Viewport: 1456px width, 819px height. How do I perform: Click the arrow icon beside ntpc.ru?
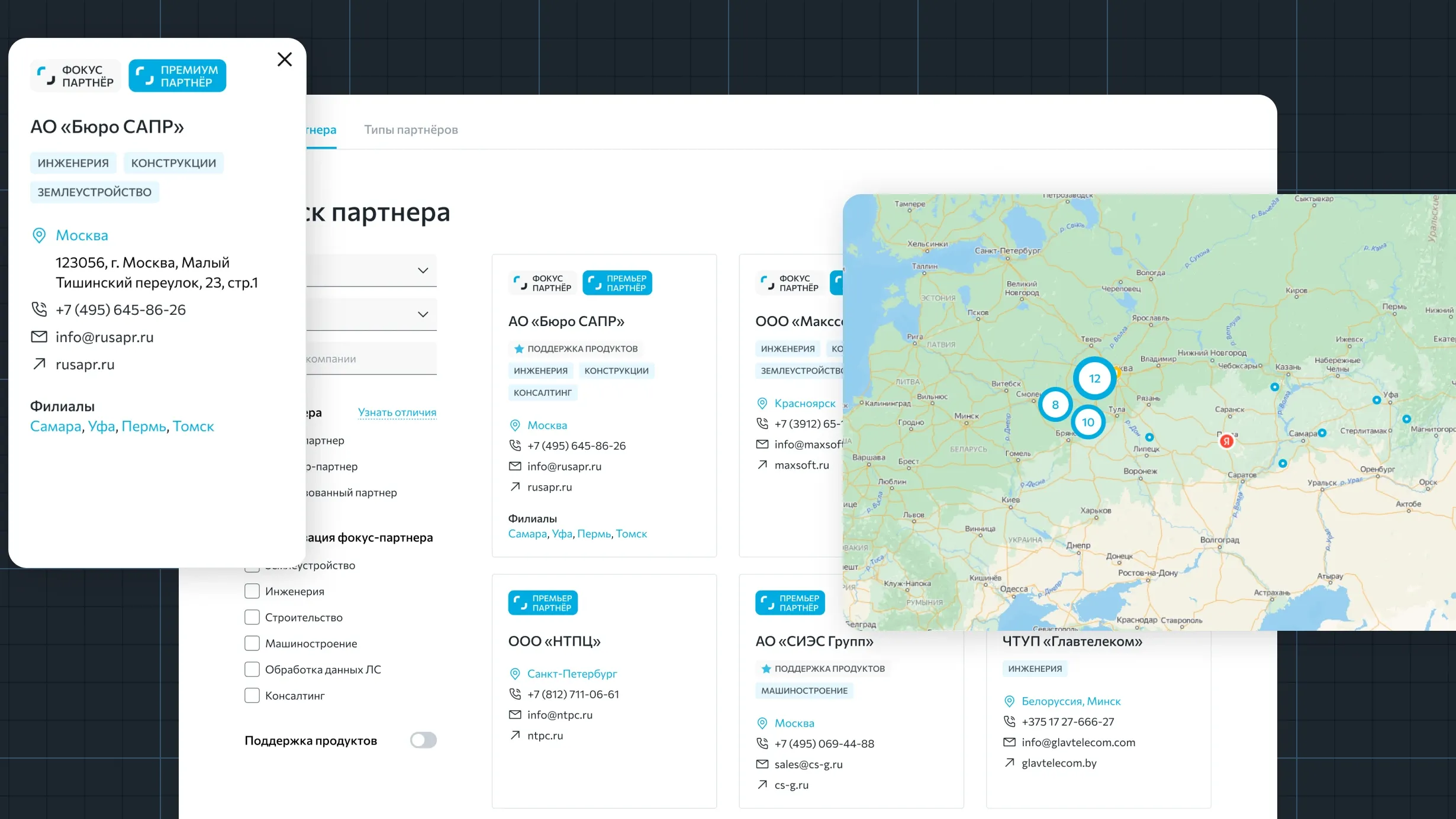point(515,735)
